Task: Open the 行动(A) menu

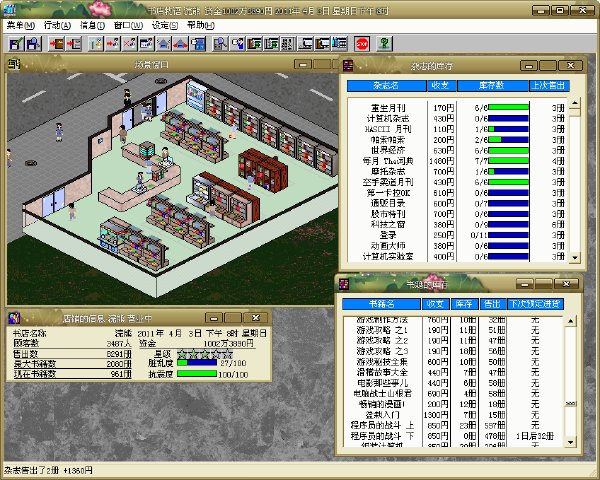Action: pyautogui.click(x=57, y=26)
